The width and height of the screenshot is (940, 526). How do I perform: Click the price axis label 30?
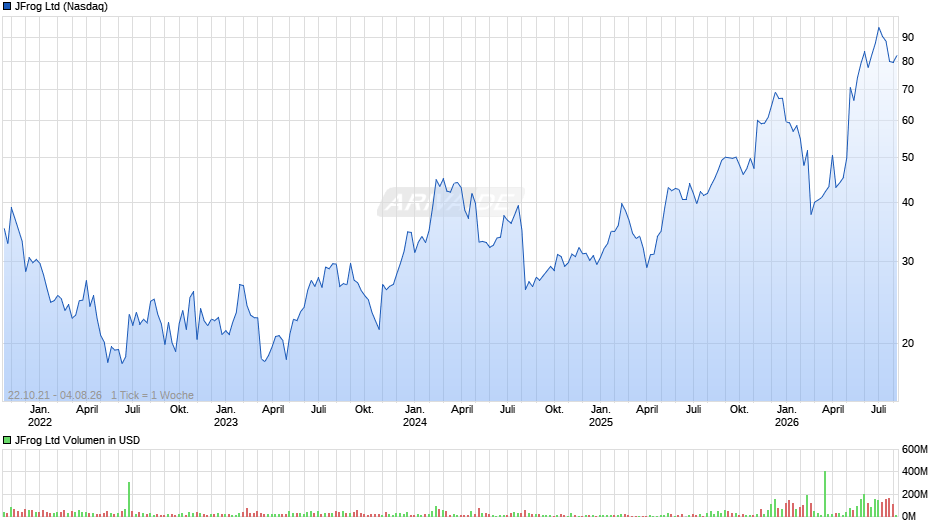pyautogui.click(x=908, y=261)
